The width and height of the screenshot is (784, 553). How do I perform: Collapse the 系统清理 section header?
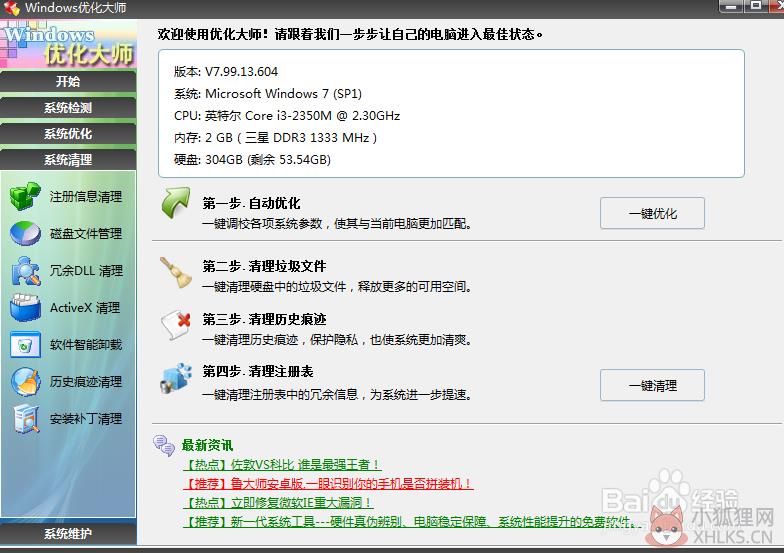point(68,160)
